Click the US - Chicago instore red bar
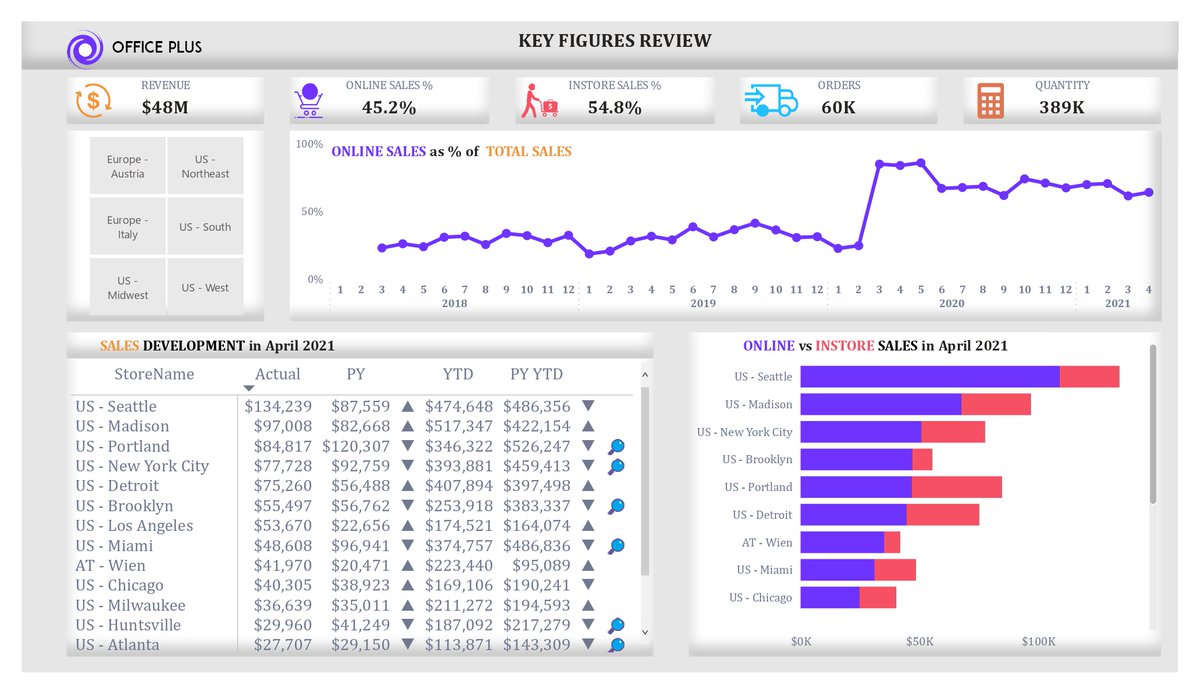Screen dimensions: 1200x694 point(878,597)
